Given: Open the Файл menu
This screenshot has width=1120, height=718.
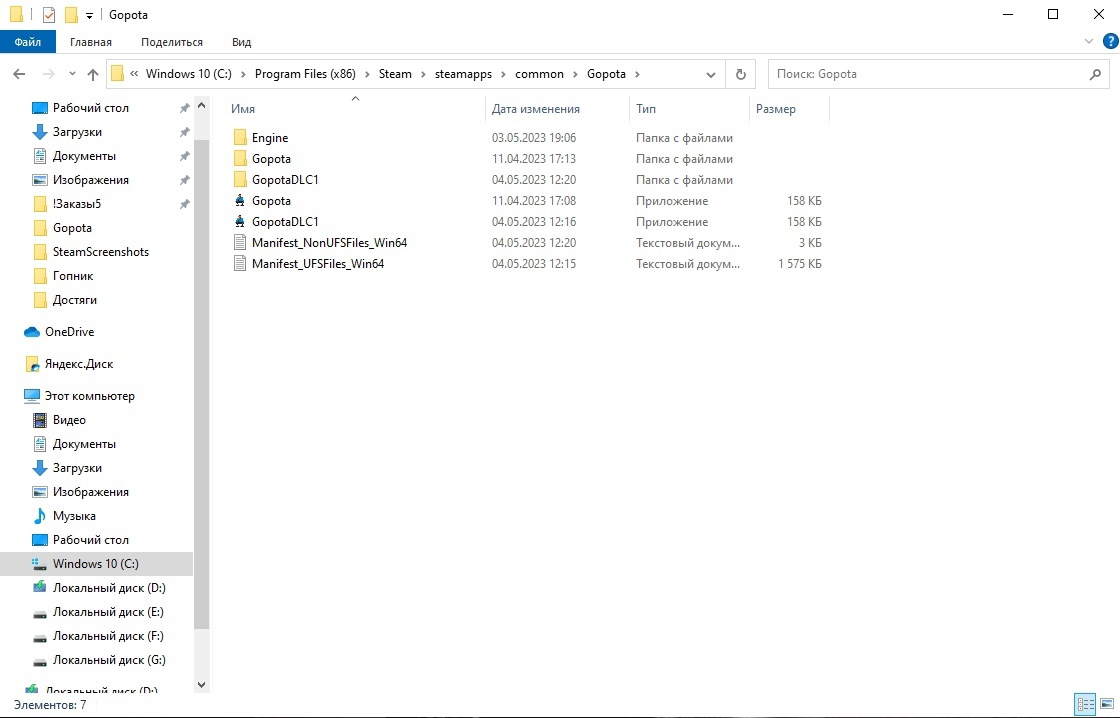Looking at the screenshot, I should coord(28,42).
